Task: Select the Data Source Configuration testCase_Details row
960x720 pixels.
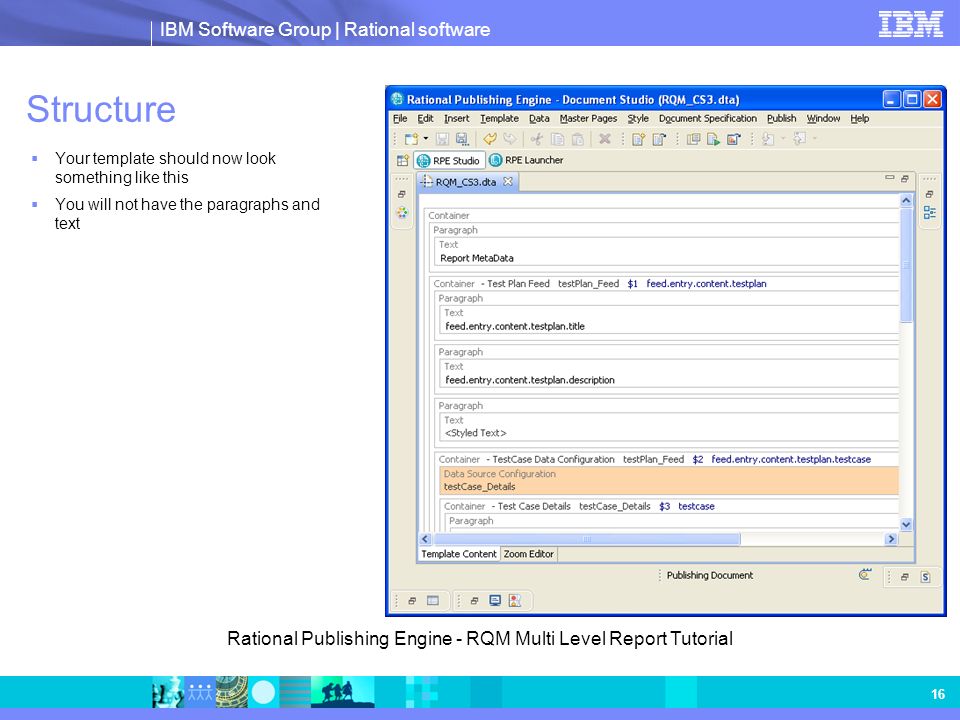Action: click(x=669, y=481)
